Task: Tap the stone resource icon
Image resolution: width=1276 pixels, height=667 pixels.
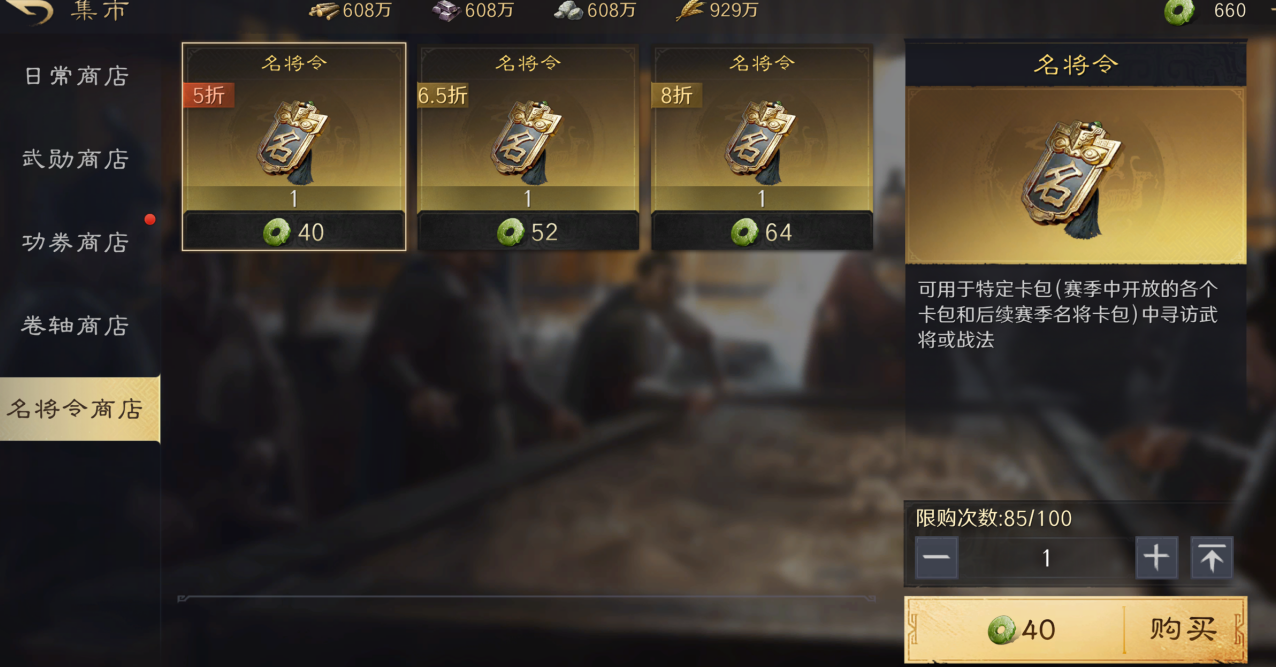Action: coord(568,11)
